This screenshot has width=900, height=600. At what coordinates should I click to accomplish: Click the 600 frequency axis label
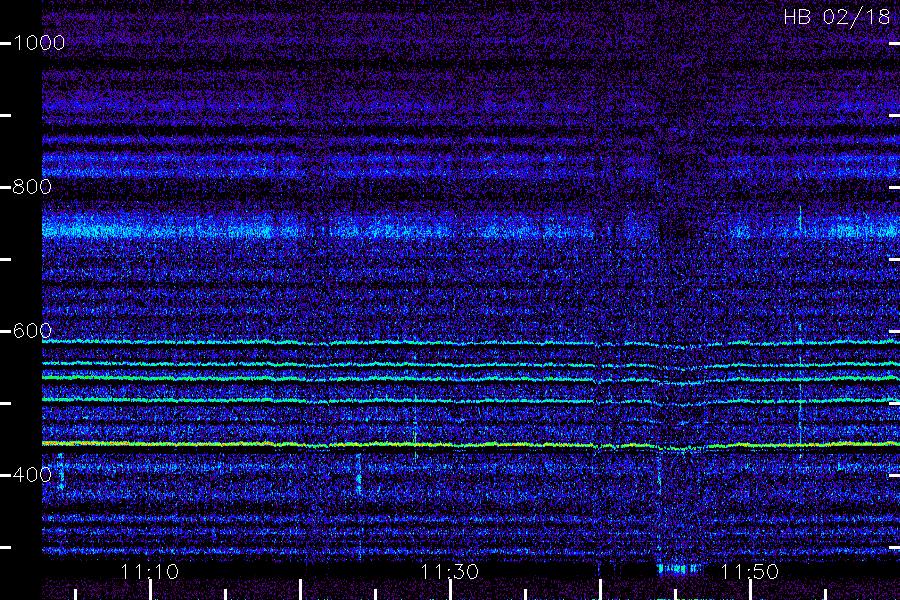pyautogui.click(x=32, y=331)
